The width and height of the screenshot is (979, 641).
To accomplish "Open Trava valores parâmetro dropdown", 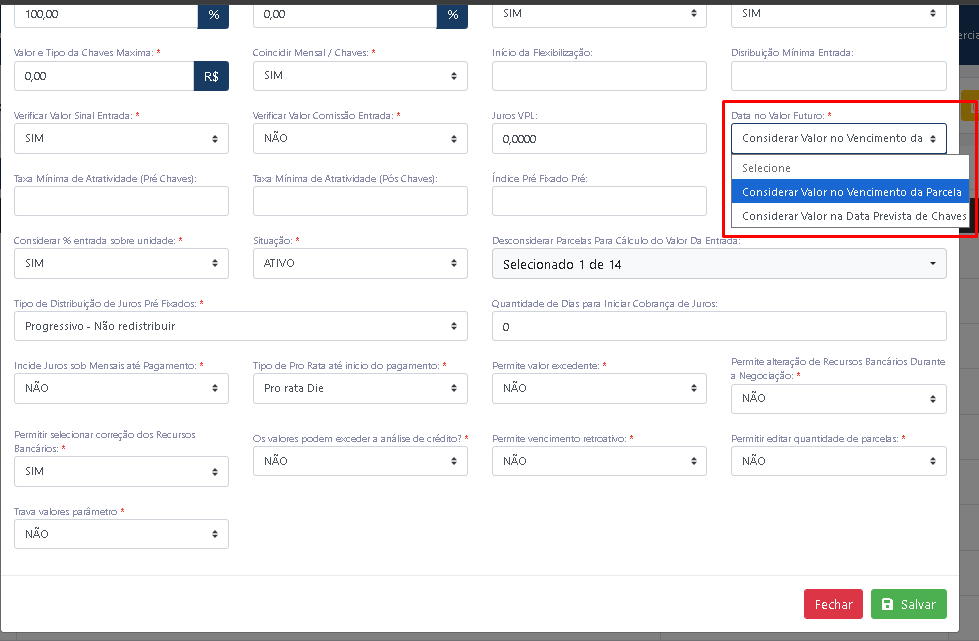I will coord(121,534).
